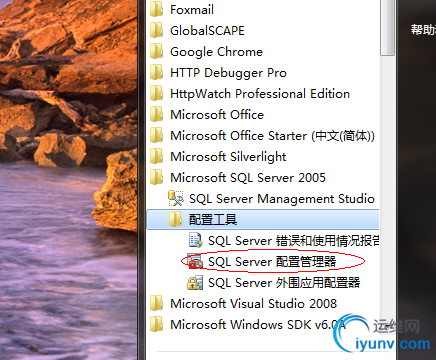The width and height of the screenshot is (436, 360).
Task: Expand Microsoft Visual Studio 2008 group
Action: [254, 304]
